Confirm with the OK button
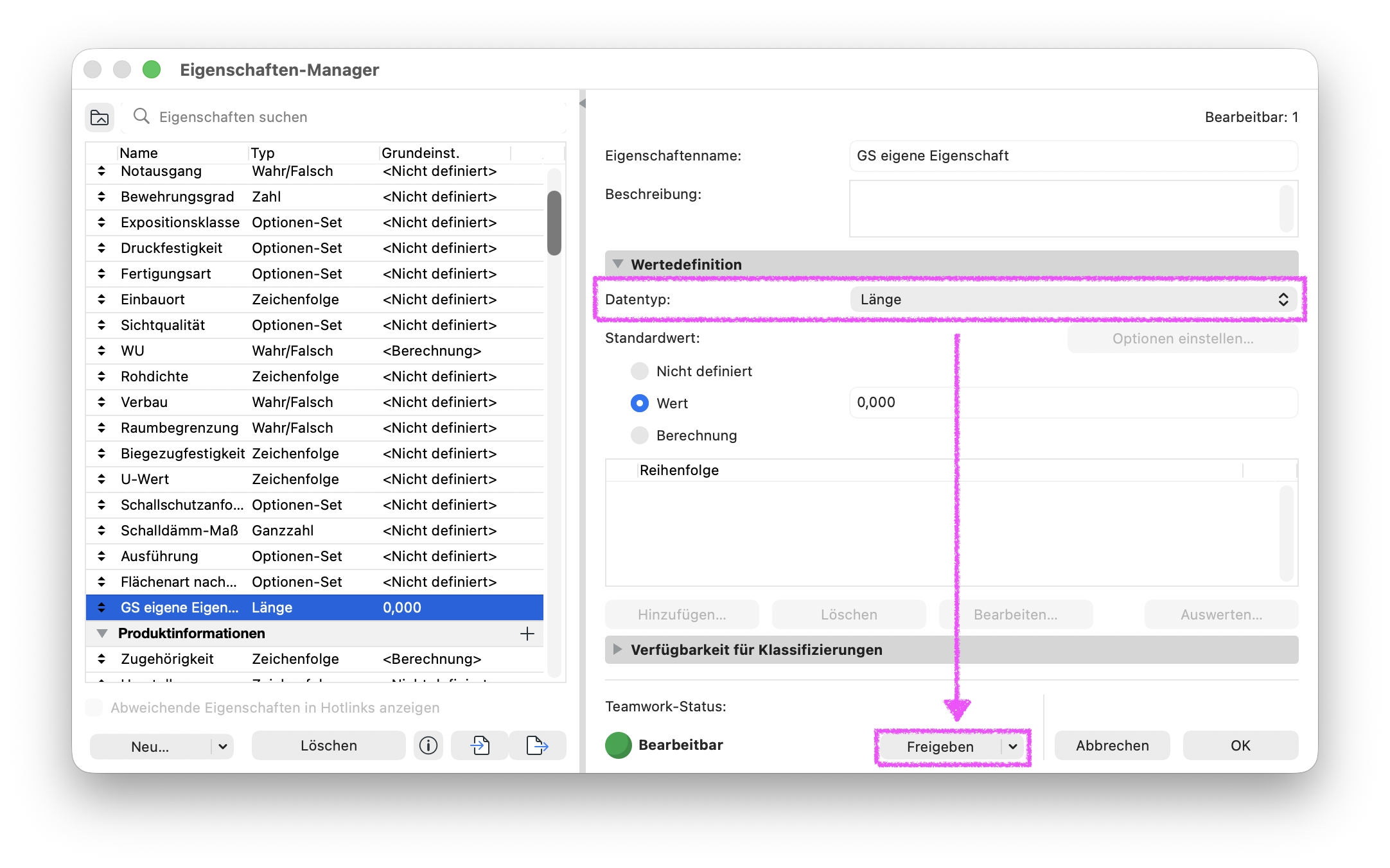 point(1240,745)
